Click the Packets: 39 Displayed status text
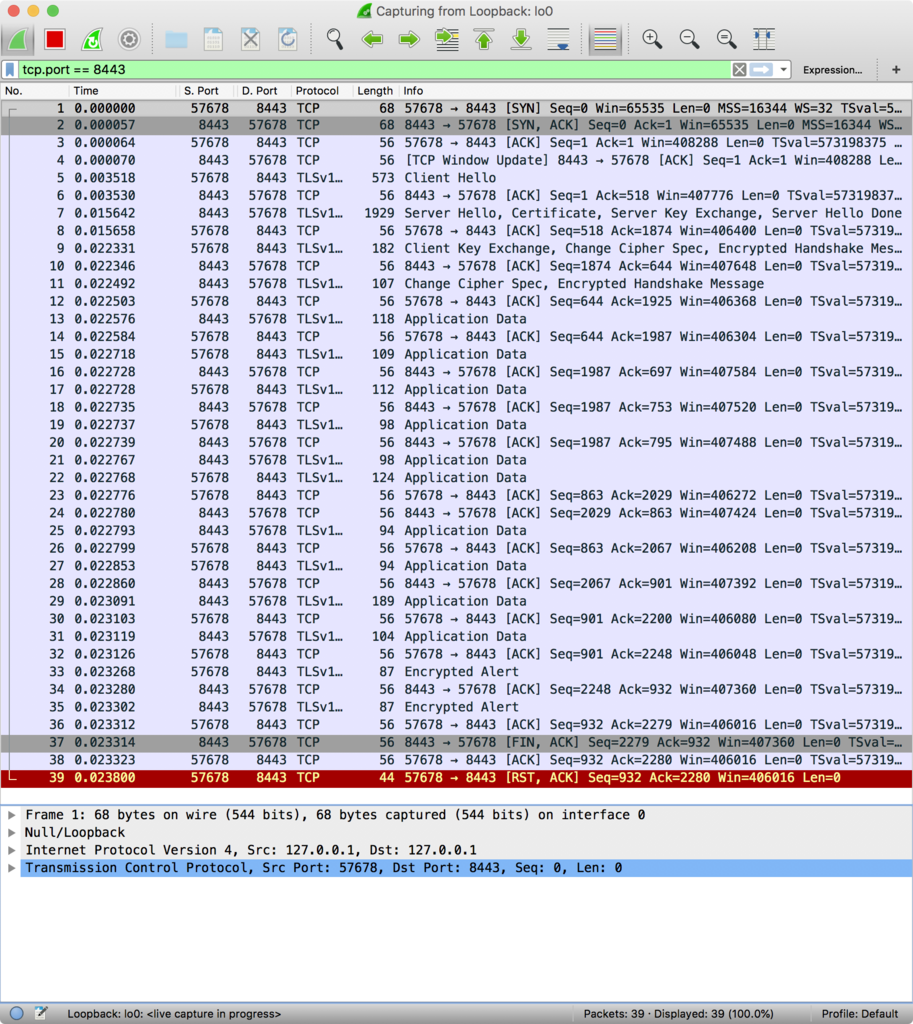Viewport: 913px width, 1024px height. pos(678,1014)
